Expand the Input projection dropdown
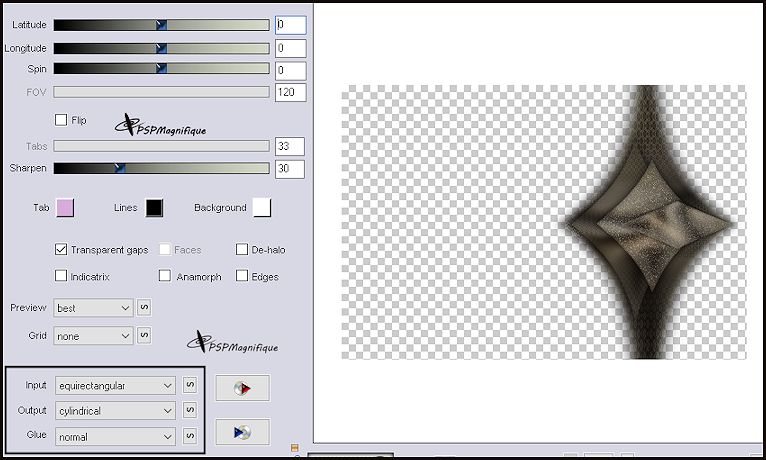Viewport: 766px width, 460px height. [x=115, y=385]
